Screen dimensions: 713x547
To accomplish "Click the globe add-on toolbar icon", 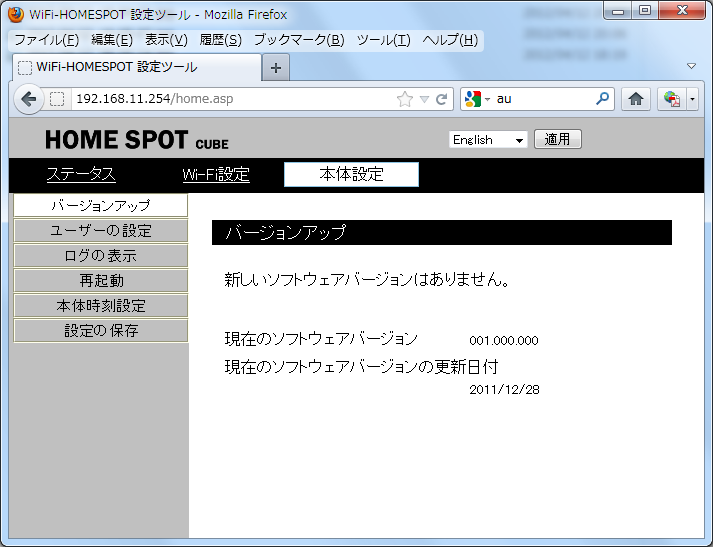I will (672, 99).
